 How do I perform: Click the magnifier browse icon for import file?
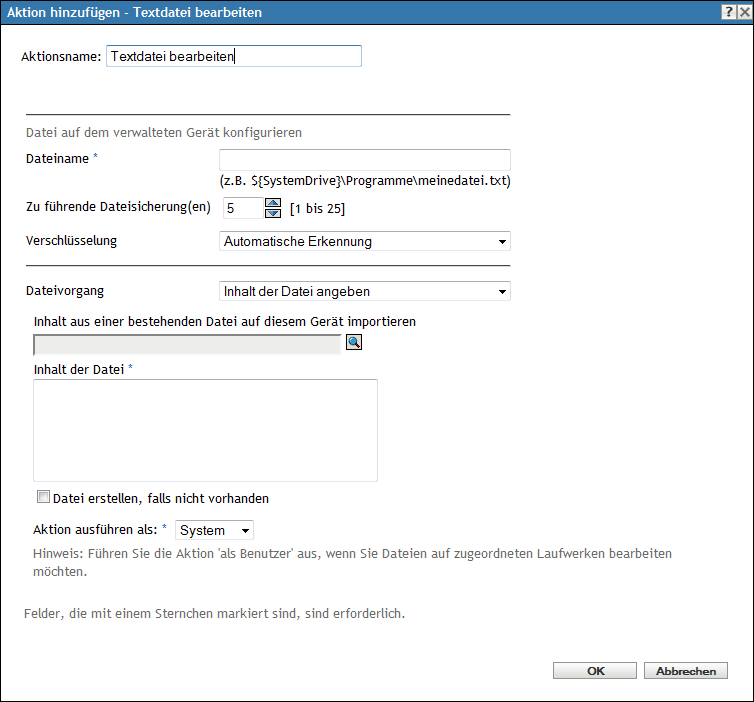tap(354, 342)
